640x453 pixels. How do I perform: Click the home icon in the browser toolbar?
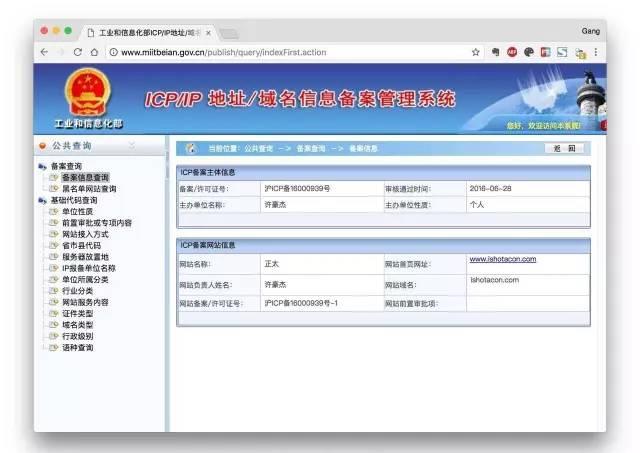pos(94,52)
